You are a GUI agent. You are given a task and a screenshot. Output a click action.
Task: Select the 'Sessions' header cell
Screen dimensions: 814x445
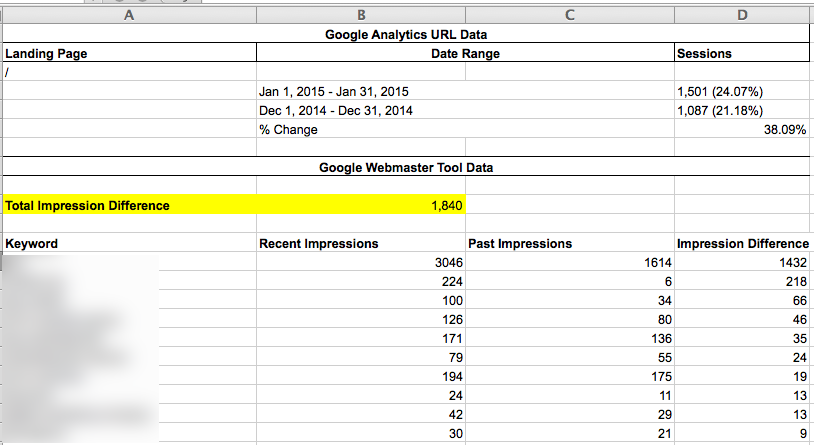742,53
